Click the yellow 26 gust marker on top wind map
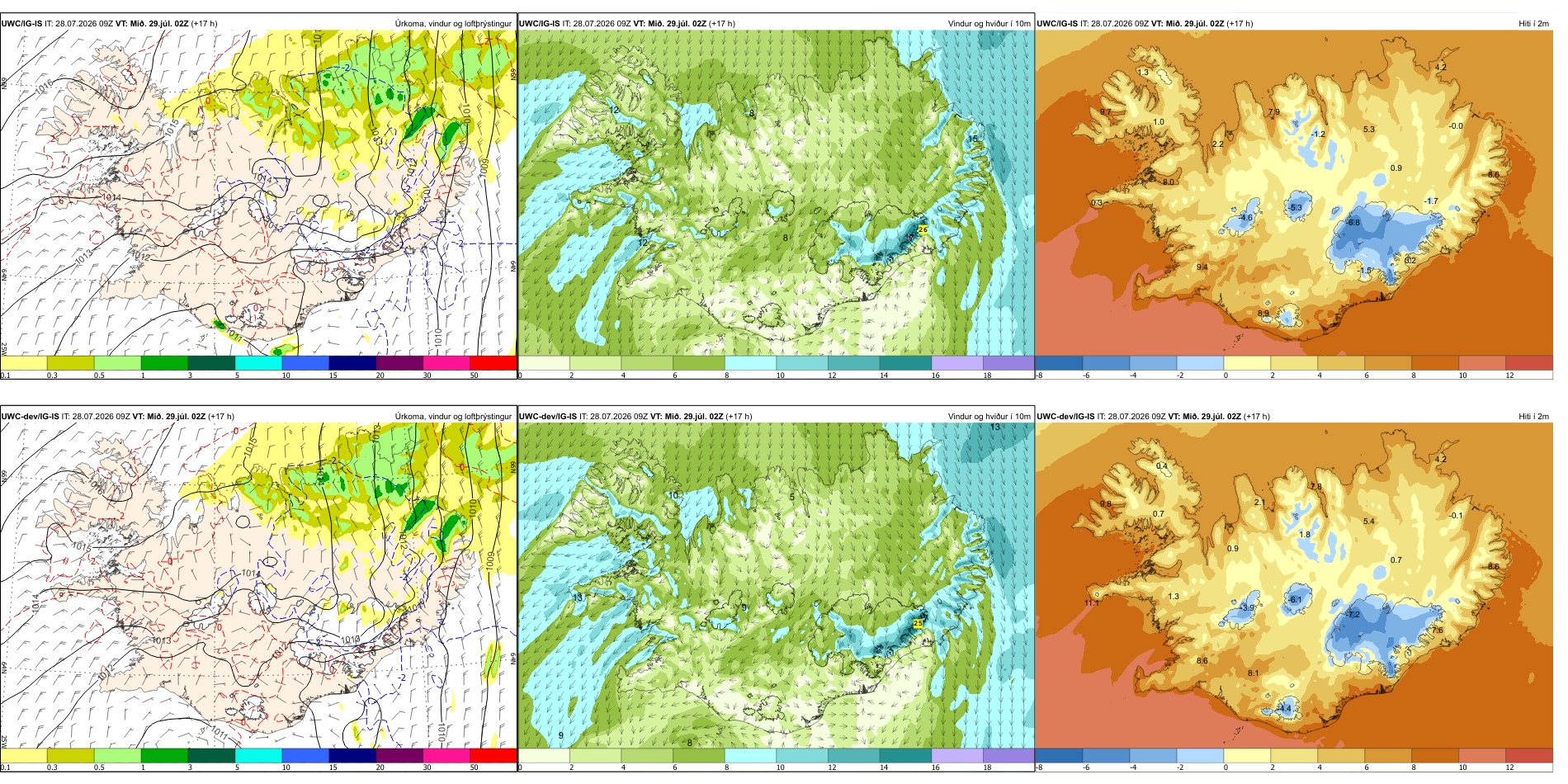1568x784 pixels. (x=923, y=229)
